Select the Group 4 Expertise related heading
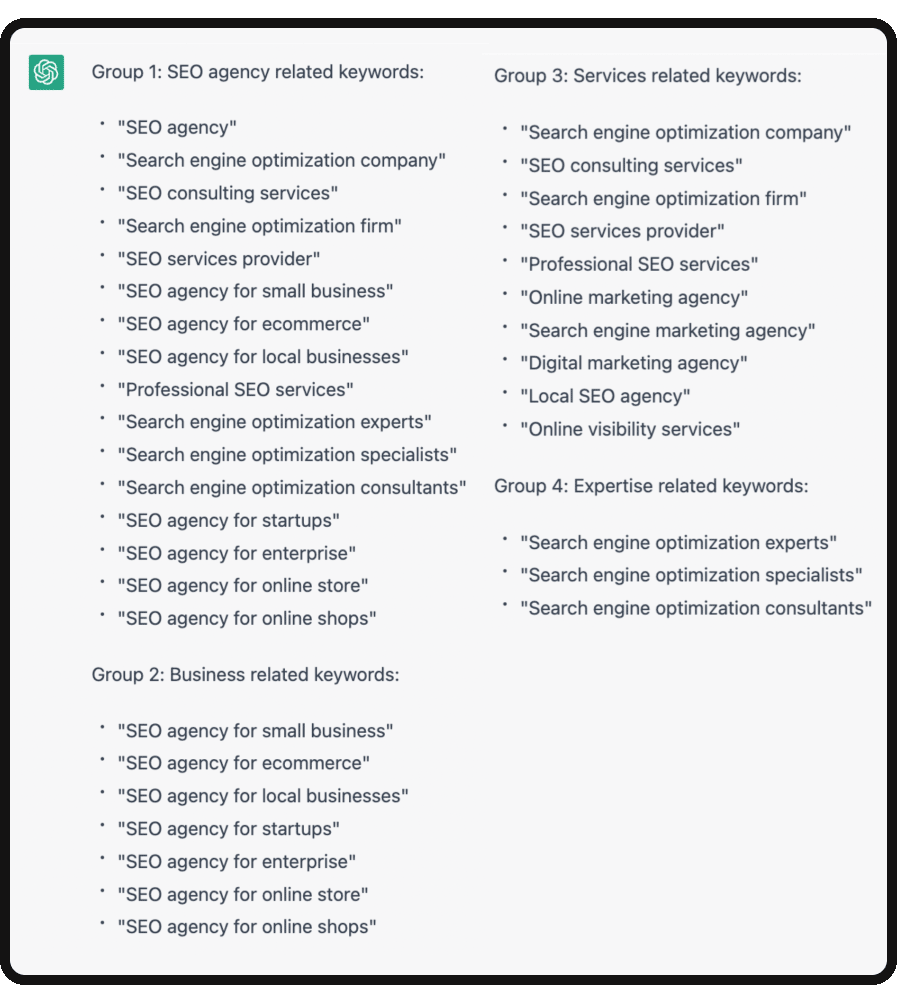897x985 pixels. point(651,486)
